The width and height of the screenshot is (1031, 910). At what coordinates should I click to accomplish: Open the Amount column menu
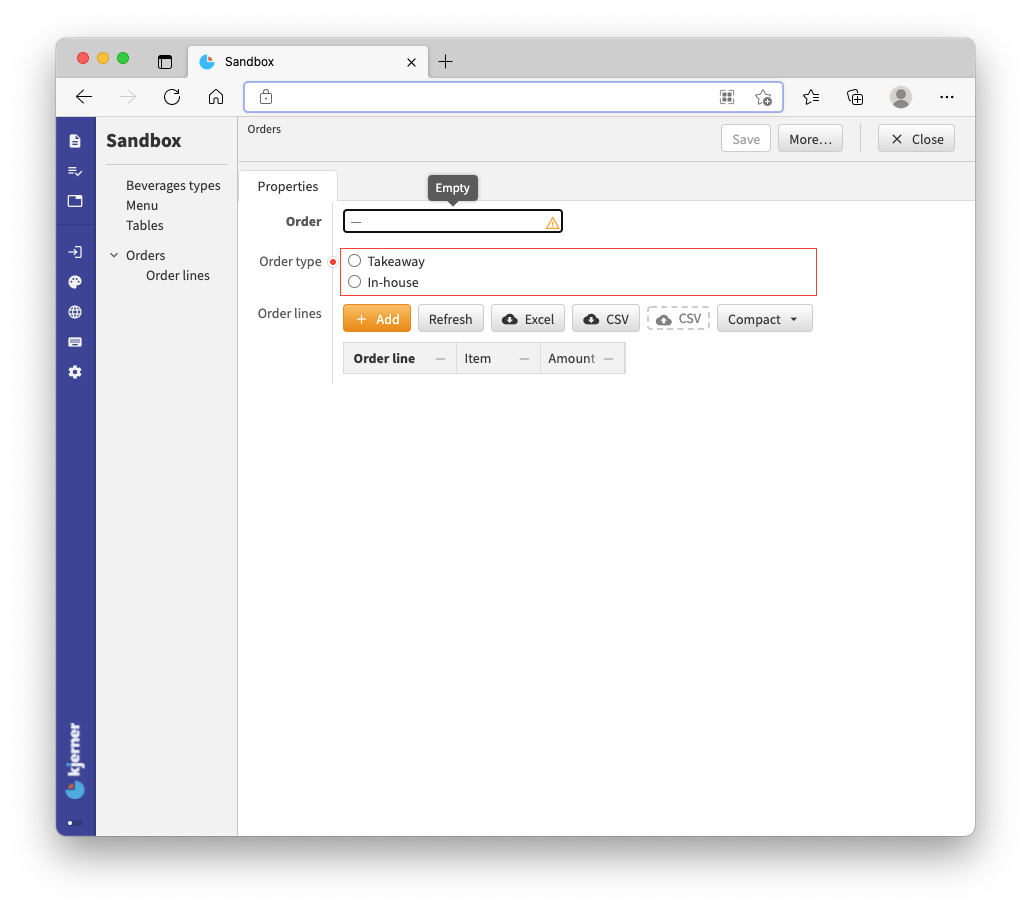pos(608,358)
